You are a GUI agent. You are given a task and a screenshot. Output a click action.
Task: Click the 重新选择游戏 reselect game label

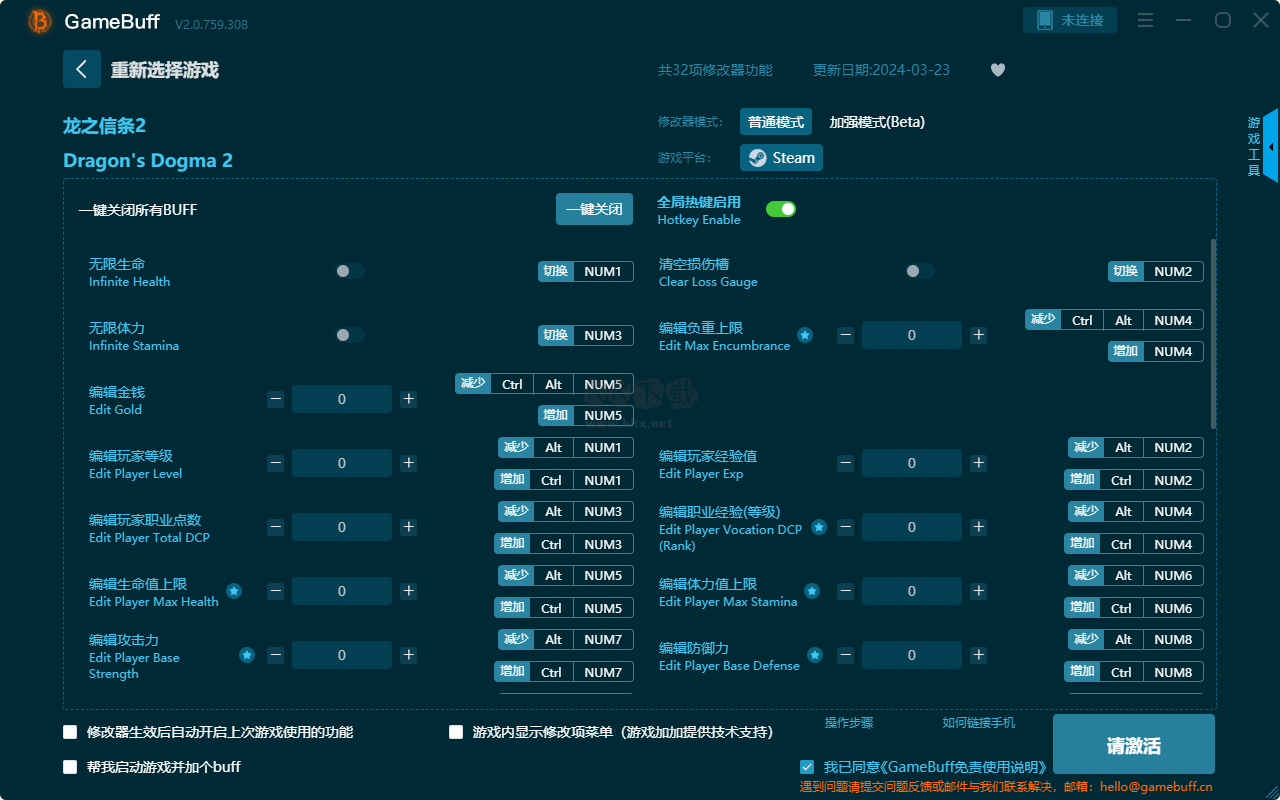click(x=165, y=70)
